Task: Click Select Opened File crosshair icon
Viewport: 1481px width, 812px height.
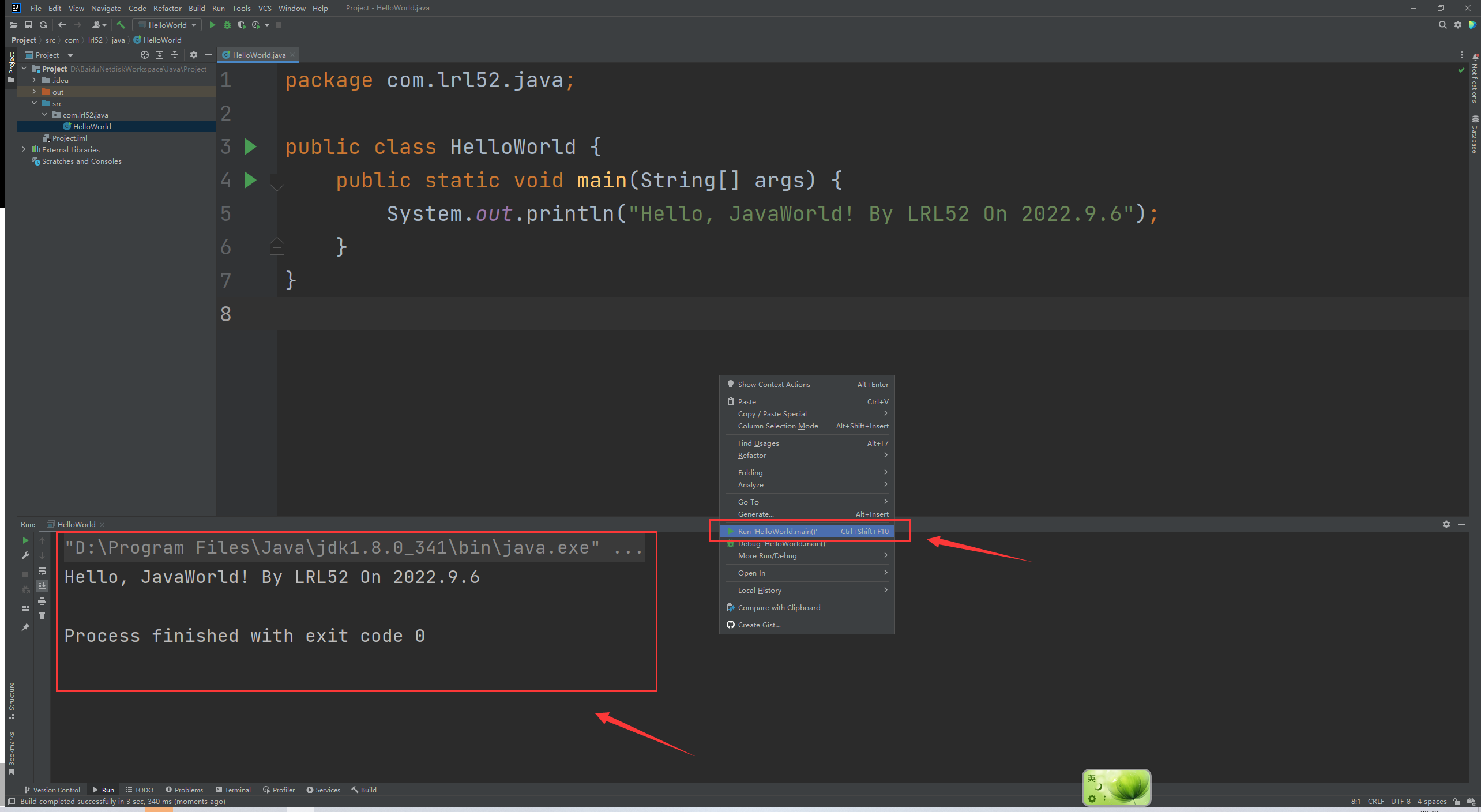Action: [x=144, y=55]
